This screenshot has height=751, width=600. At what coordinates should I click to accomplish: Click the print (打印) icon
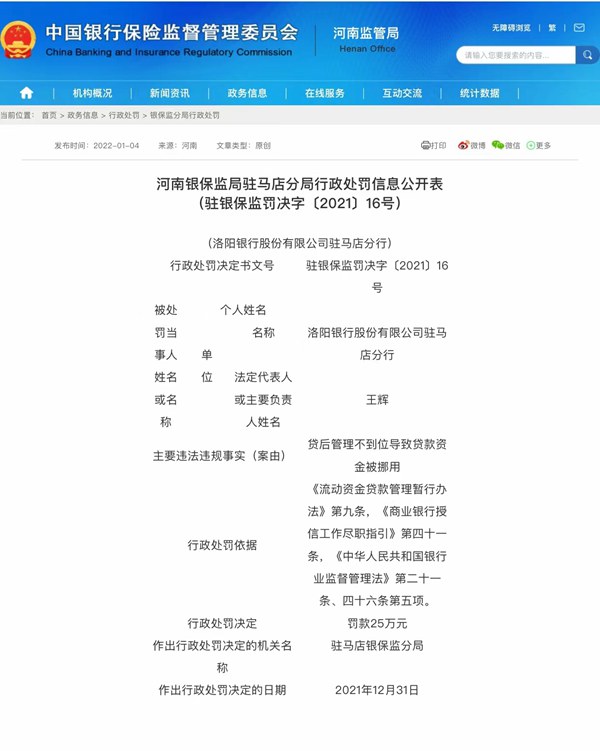click(x=433, y=146)
